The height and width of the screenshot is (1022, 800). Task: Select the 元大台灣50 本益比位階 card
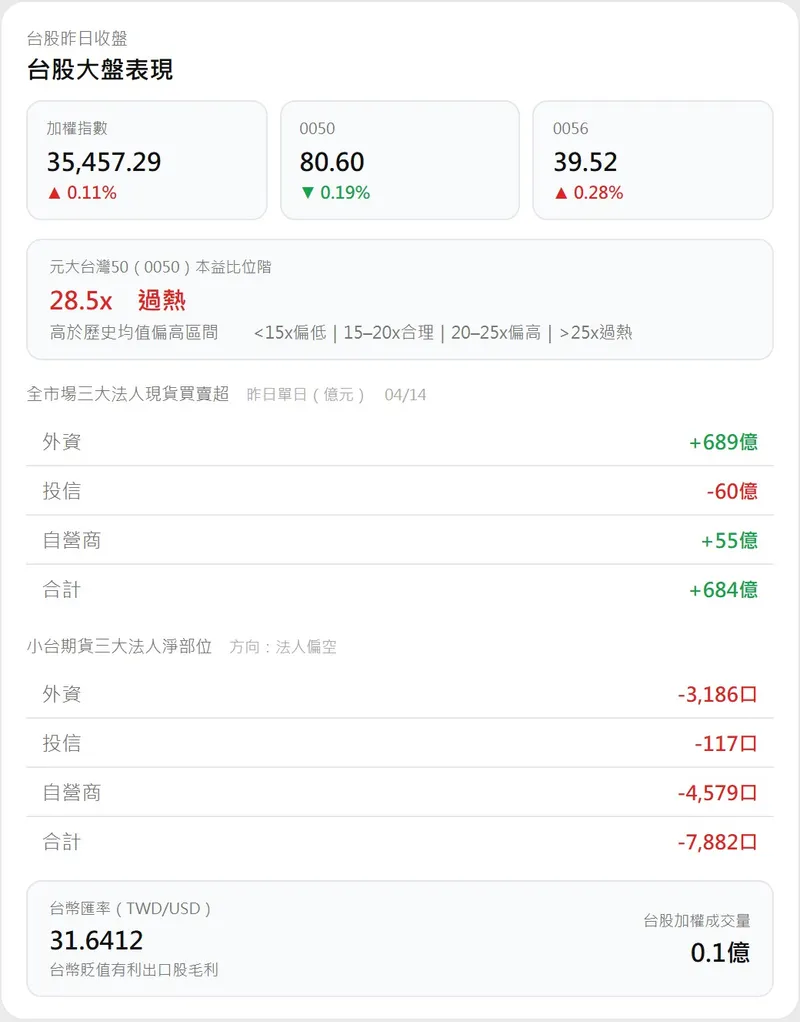click(399, 298)
